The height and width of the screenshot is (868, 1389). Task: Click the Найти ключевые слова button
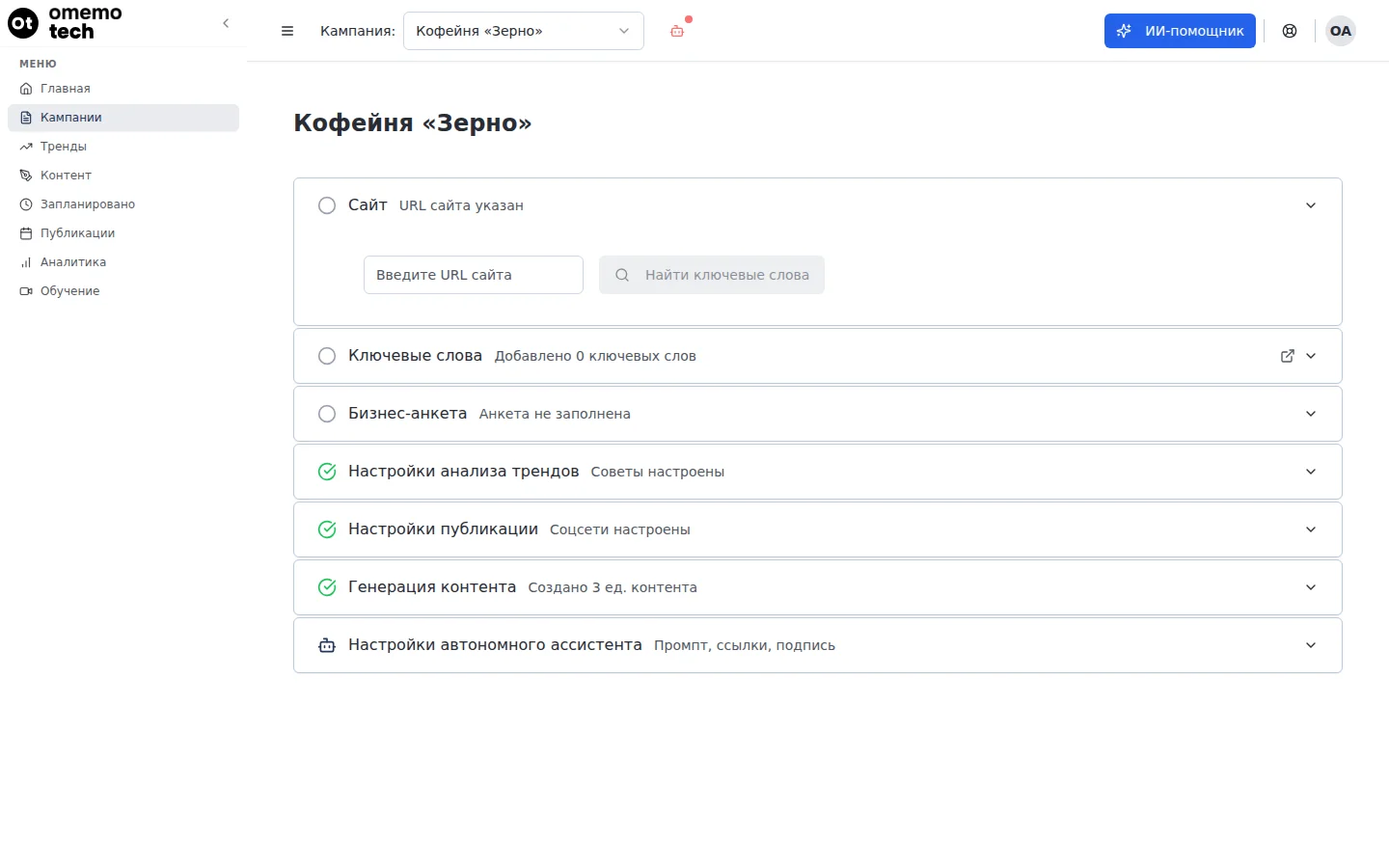pos(712,275)
